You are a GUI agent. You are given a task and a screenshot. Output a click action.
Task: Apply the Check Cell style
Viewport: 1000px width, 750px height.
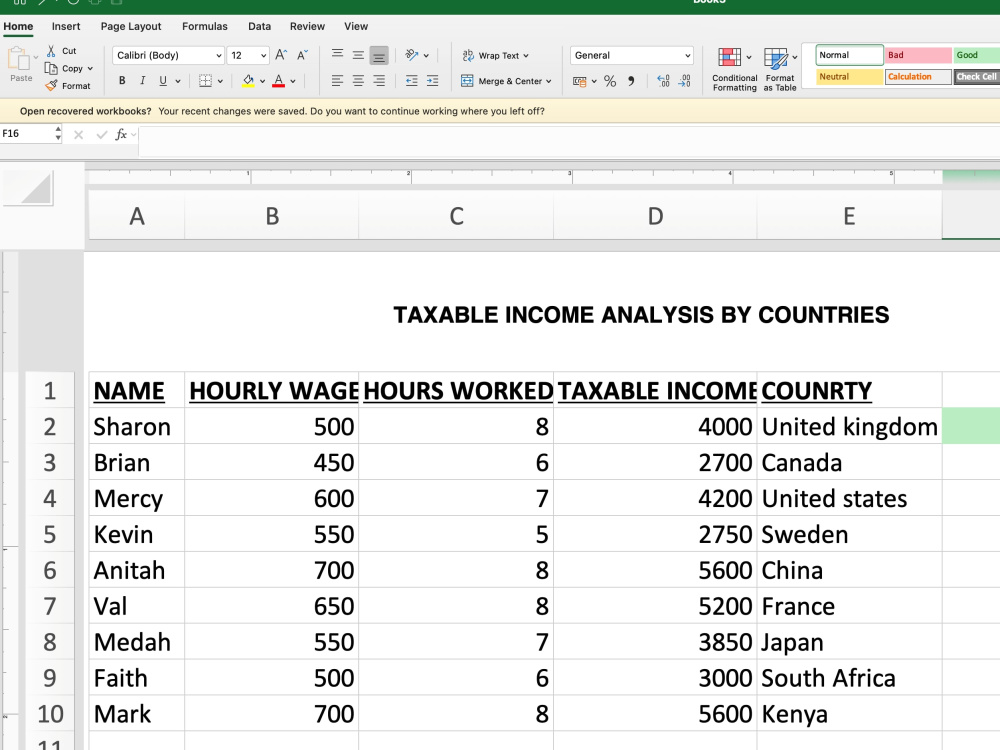tap(976, 77)
